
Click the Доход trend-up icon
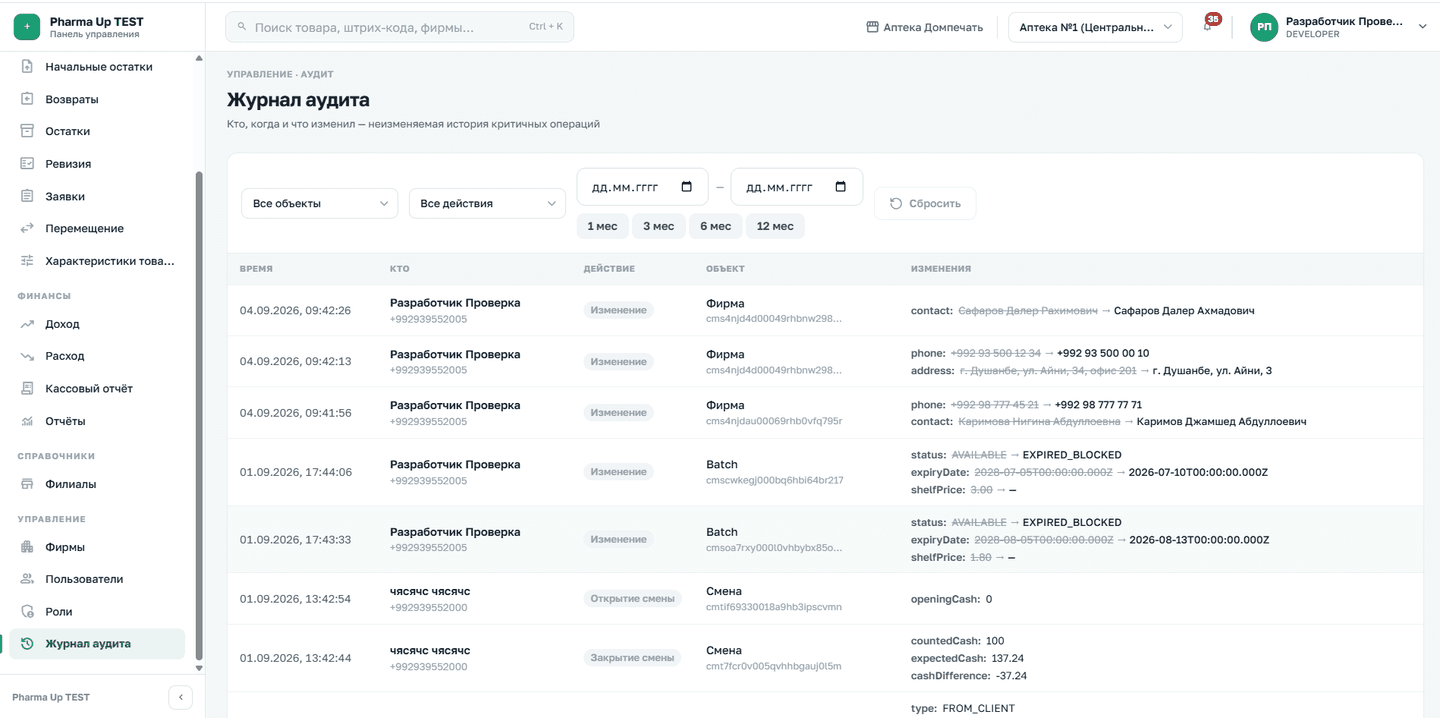point(27,324)
